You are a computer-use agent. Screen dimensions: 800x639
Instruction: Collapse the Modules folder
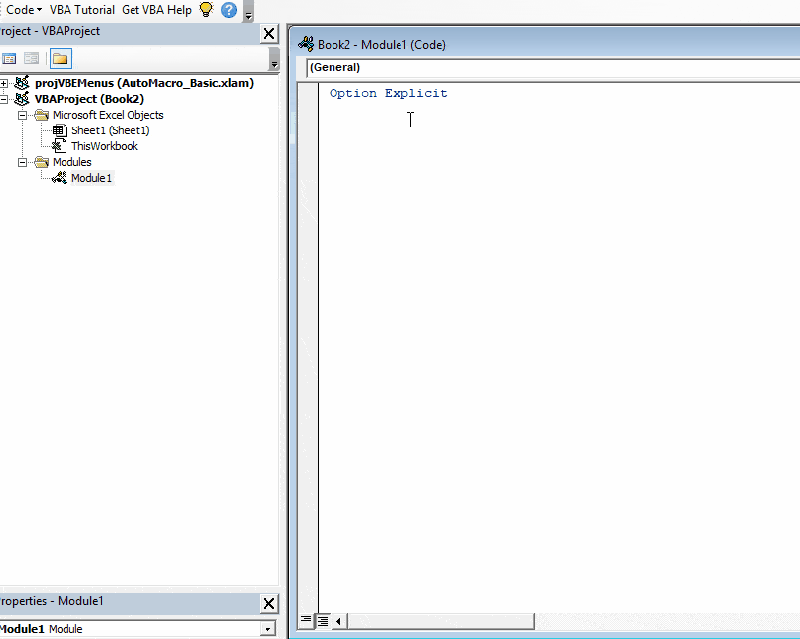pos(23,162)
